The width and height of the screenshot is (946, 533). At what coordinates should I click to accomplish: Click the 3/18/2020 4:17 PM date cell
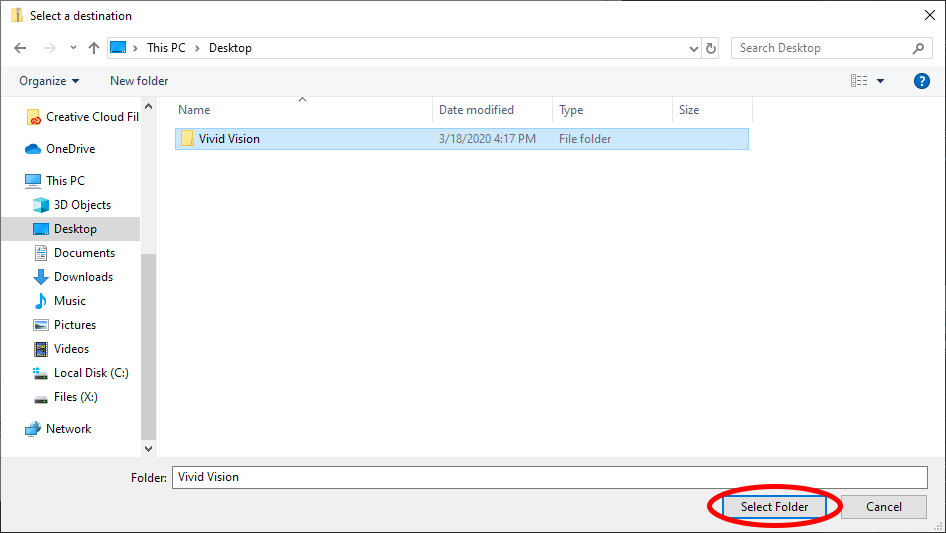[487, 139]
